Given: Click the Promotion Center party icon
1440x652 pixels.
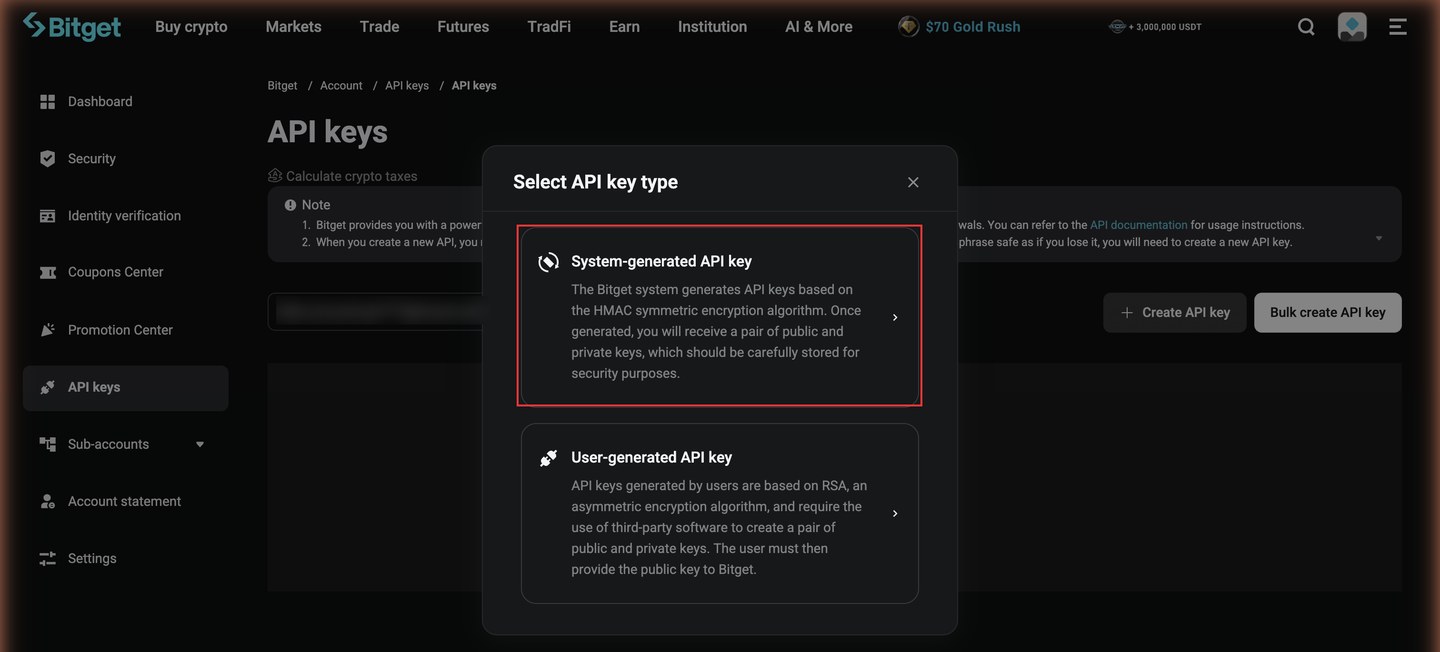Looking at the screenshot, I should [47, 330].
